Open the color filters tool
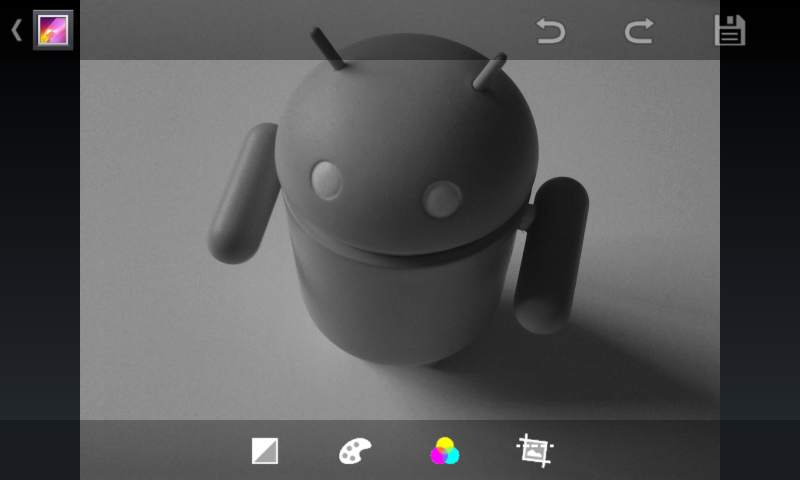800x480 pixels. tap(444, 451)
